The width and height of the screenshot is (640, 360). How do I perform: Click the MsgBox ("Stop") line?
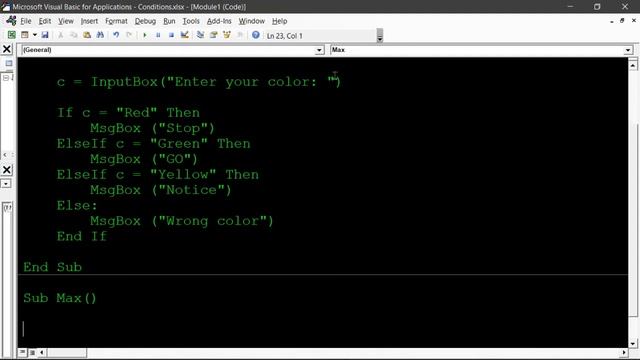point(152,128)
